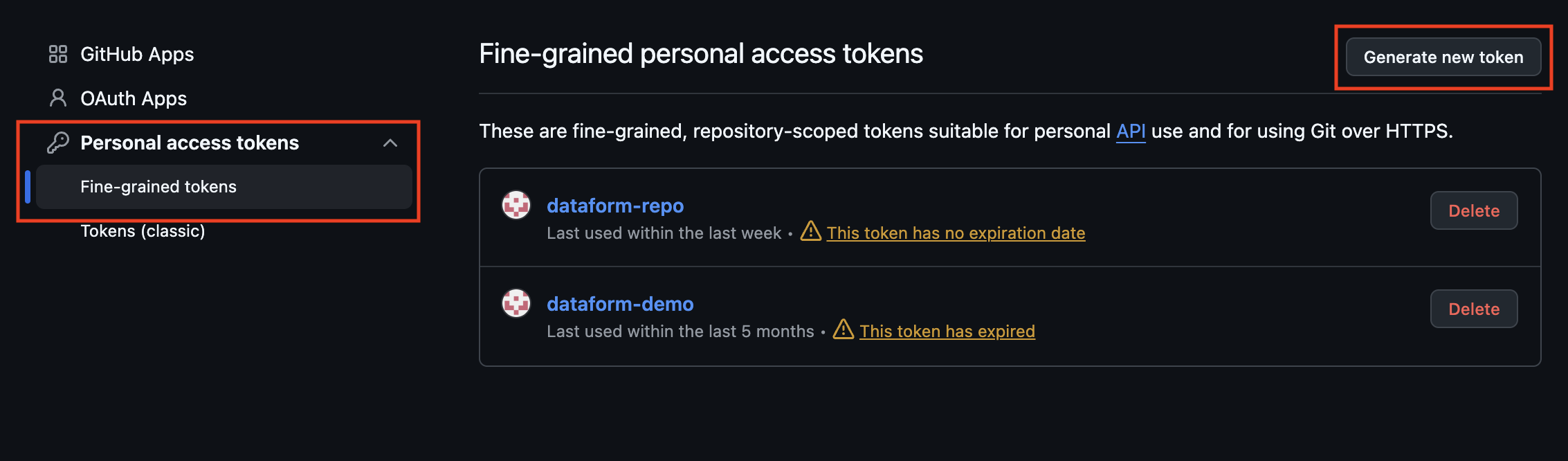The width and height of the screenshot is (1568, 461).
Task: Open the OAuth Apps menu item
Action: coord(134,98)
